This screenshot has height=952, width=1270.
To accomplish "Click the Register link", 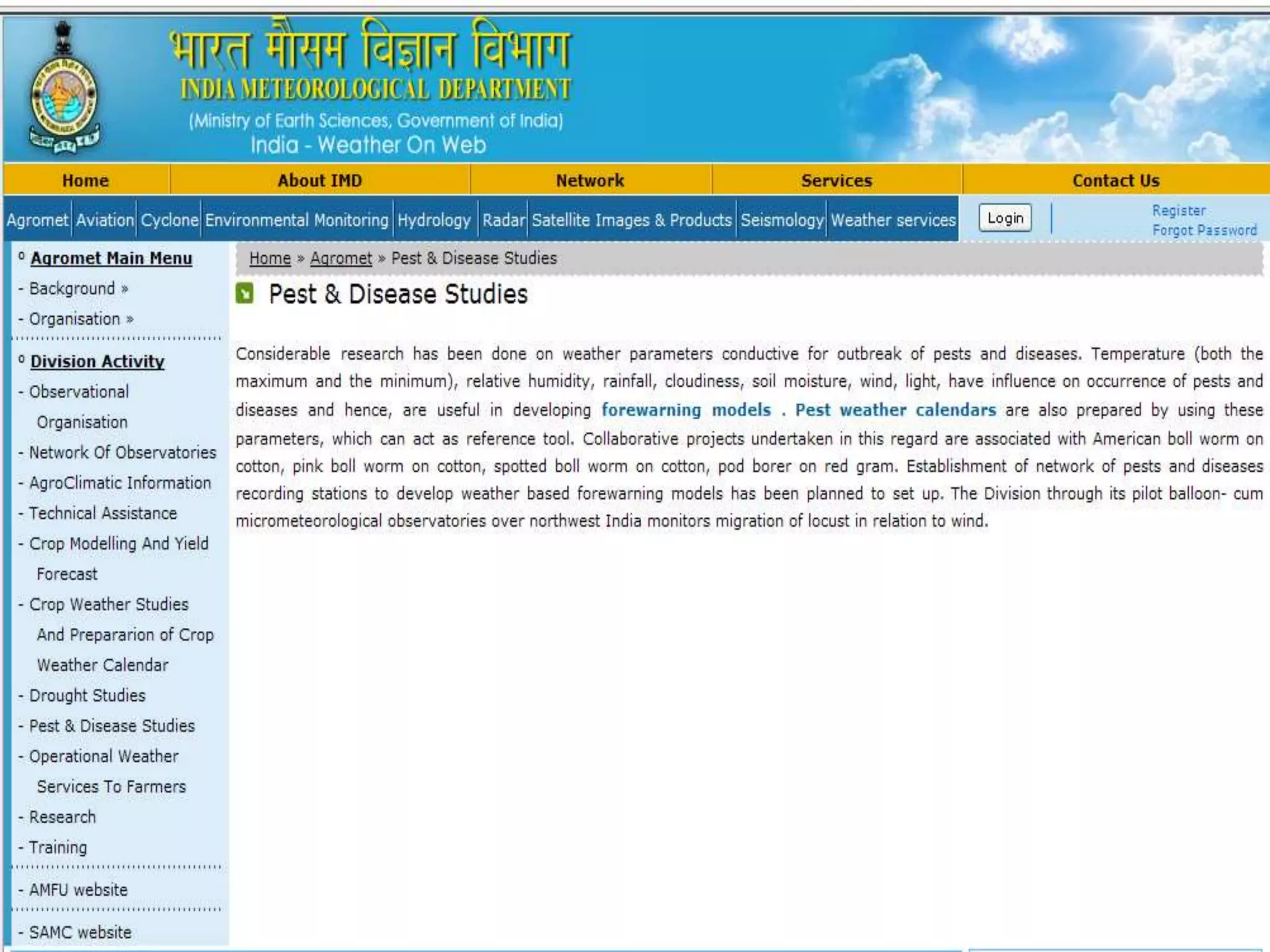I will pos(1178,211).
